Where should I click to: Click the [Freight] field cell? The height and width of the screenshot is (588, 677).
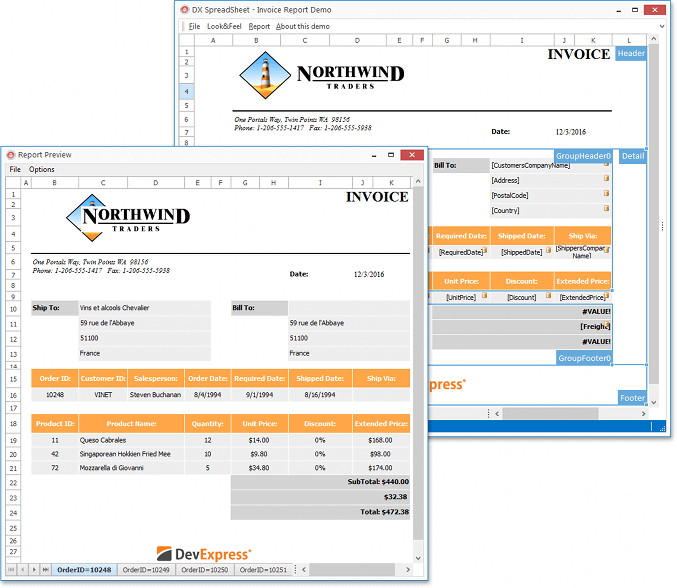point(522,326)
